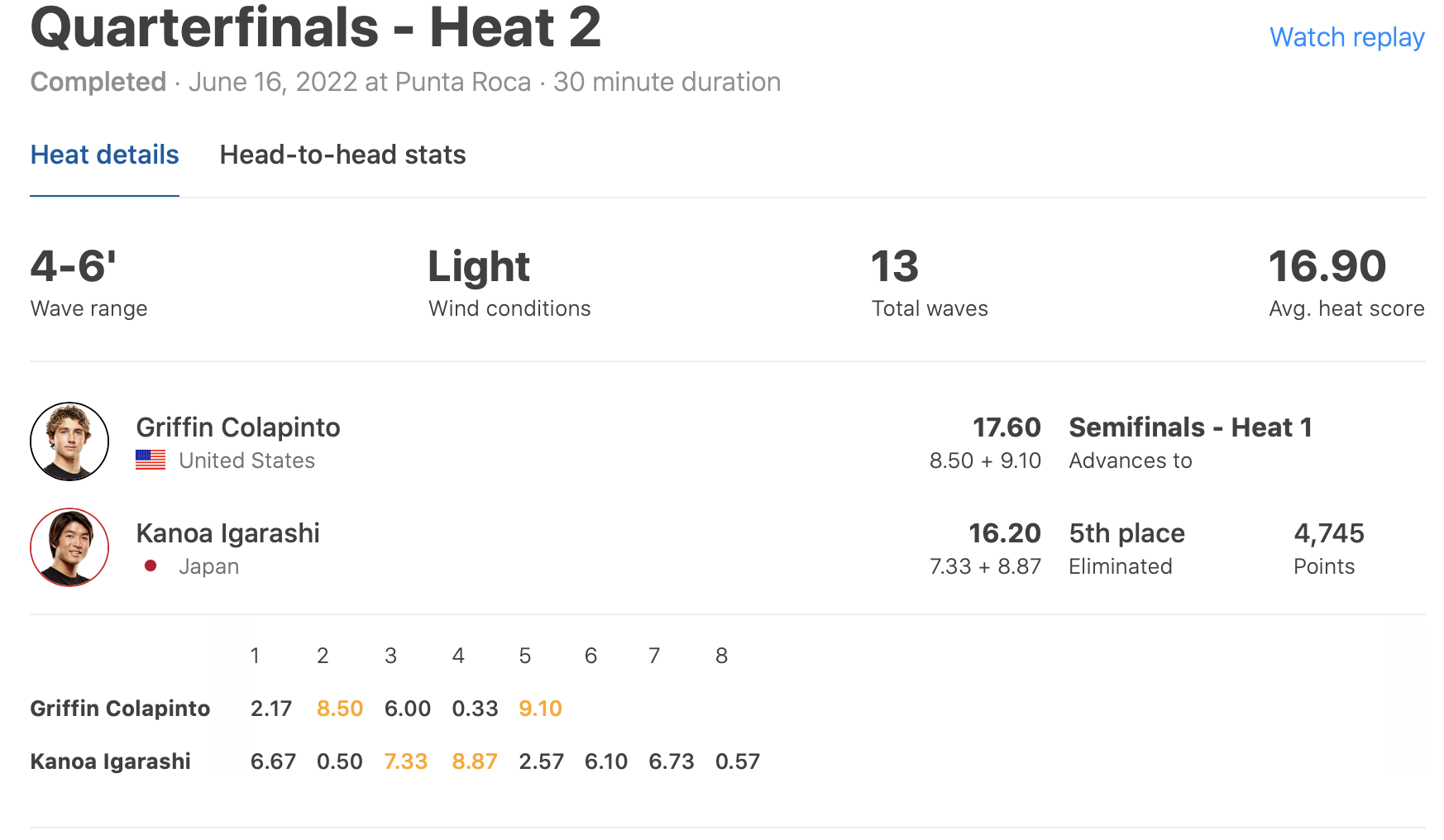Click the United States flag icon
The height and width of the screenshot is (840, 1444).
[151, 460]
